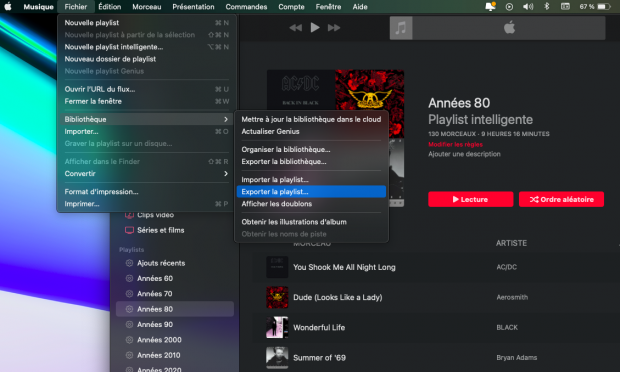Click the previous track rewind button
620x372 pixels.
295,28
